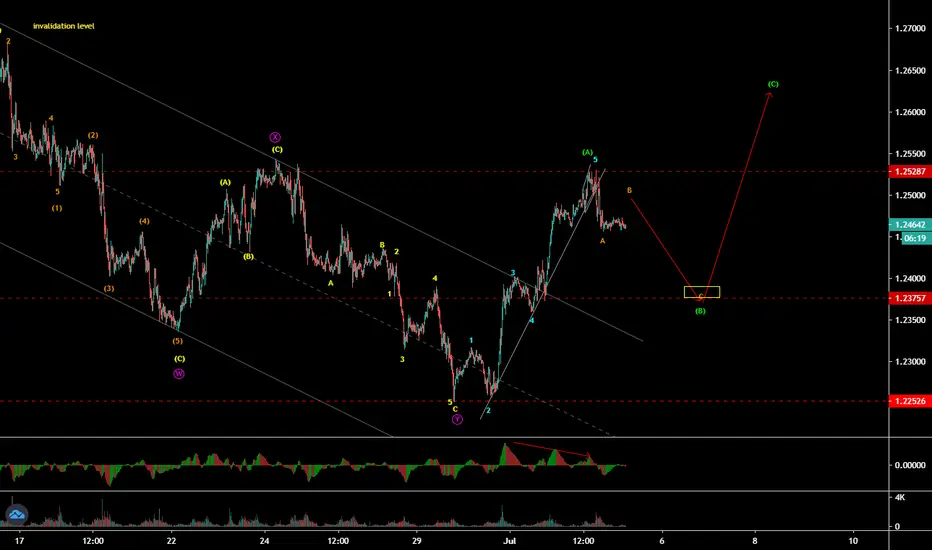Click the '22' date on time axis

coord(171,540)
